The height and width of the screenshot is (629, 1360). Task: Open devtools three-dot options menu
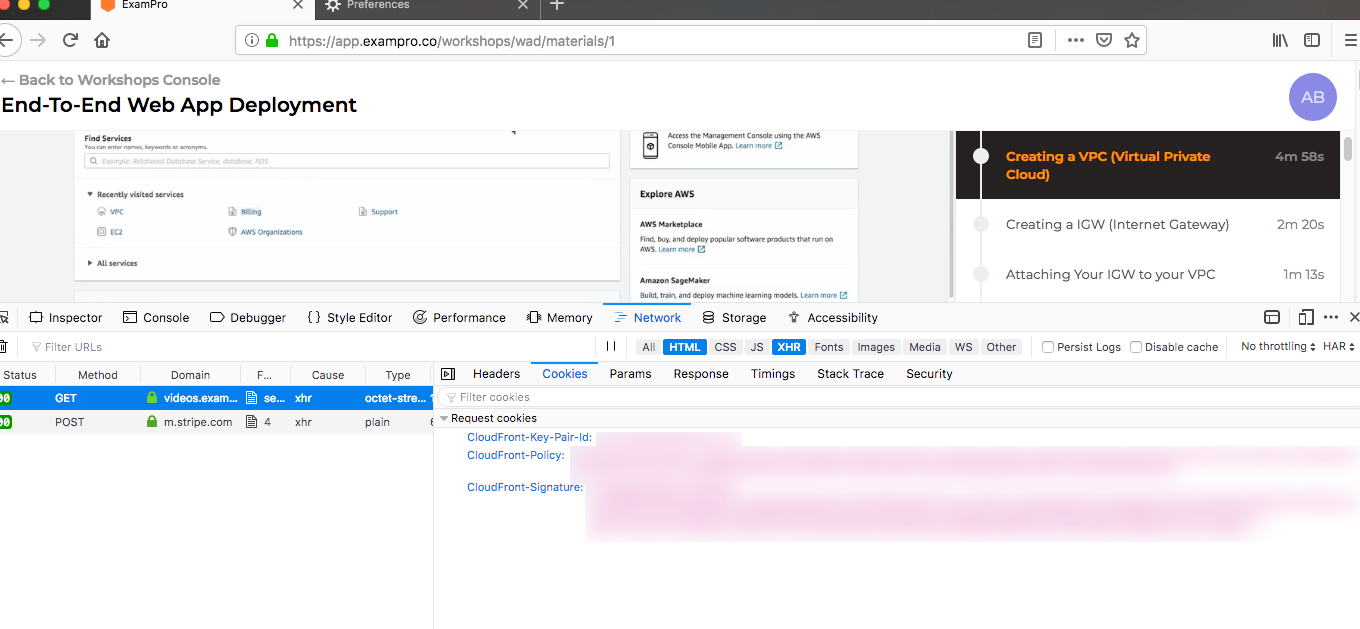click(1331, 317)
